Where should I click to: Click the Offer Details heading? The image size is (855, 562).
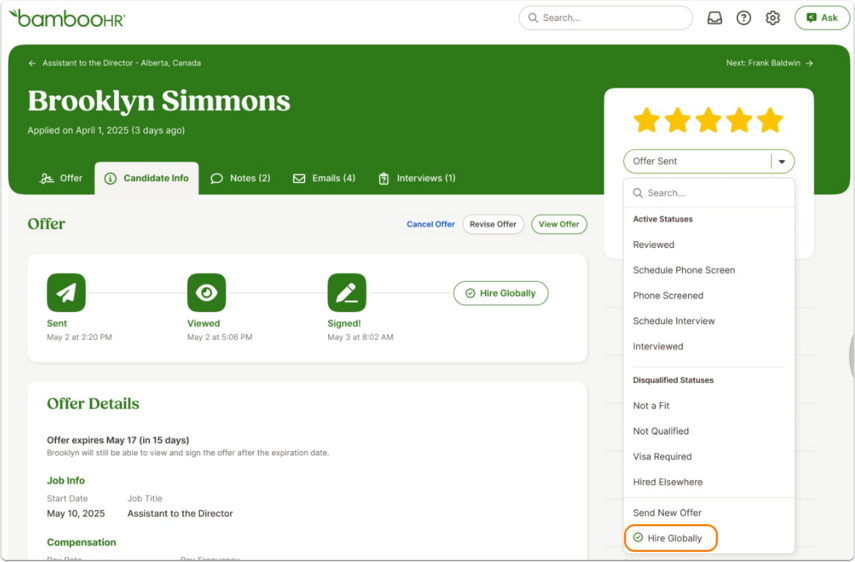tap(93, 404)
